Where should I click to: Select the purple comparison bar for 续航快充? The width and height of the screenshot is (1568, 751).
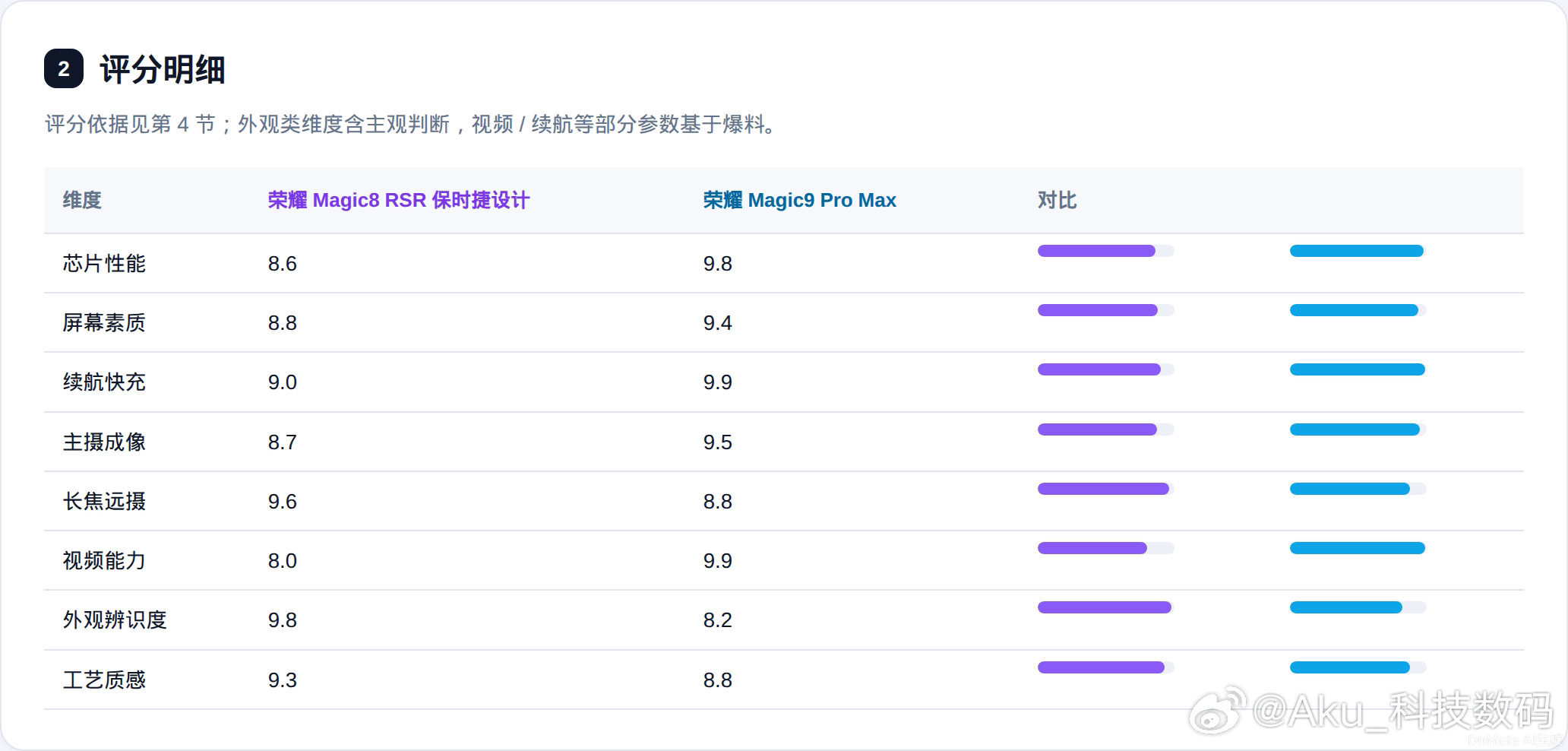click(1099, 369)
